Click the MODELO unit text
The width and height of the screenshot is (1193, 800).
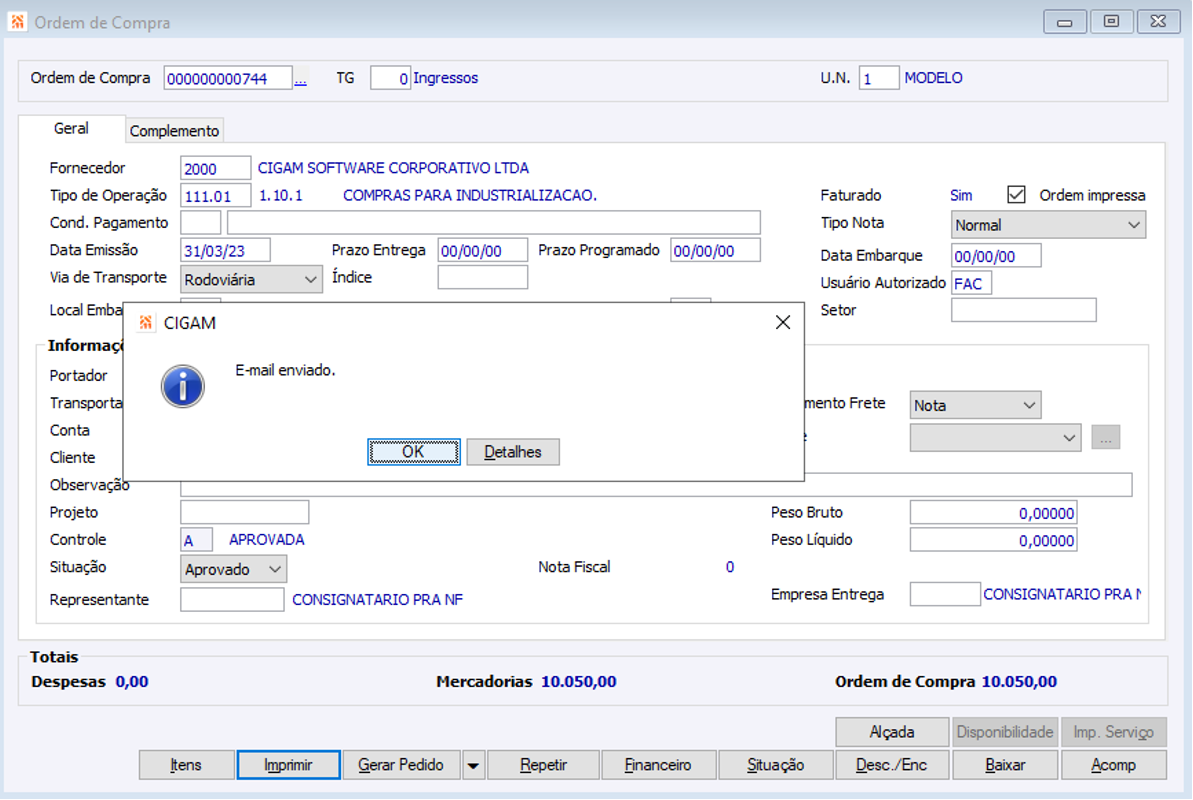pyautogui.click(x=934, y=78)
